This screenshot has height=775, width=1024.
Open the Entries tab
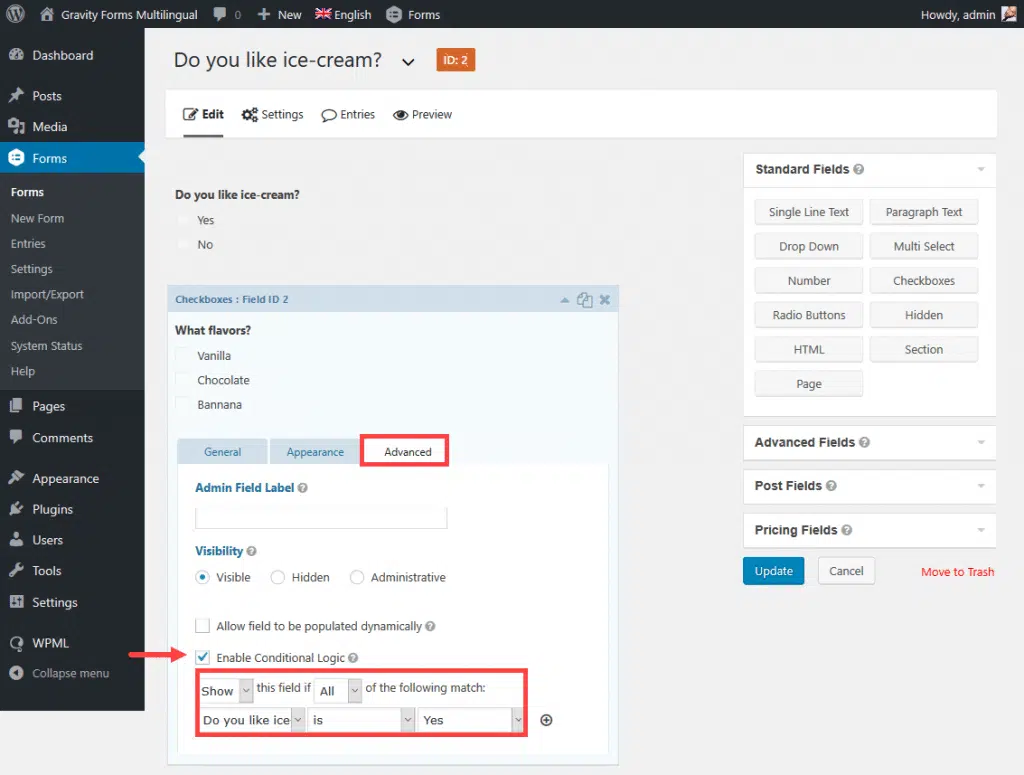348,114
